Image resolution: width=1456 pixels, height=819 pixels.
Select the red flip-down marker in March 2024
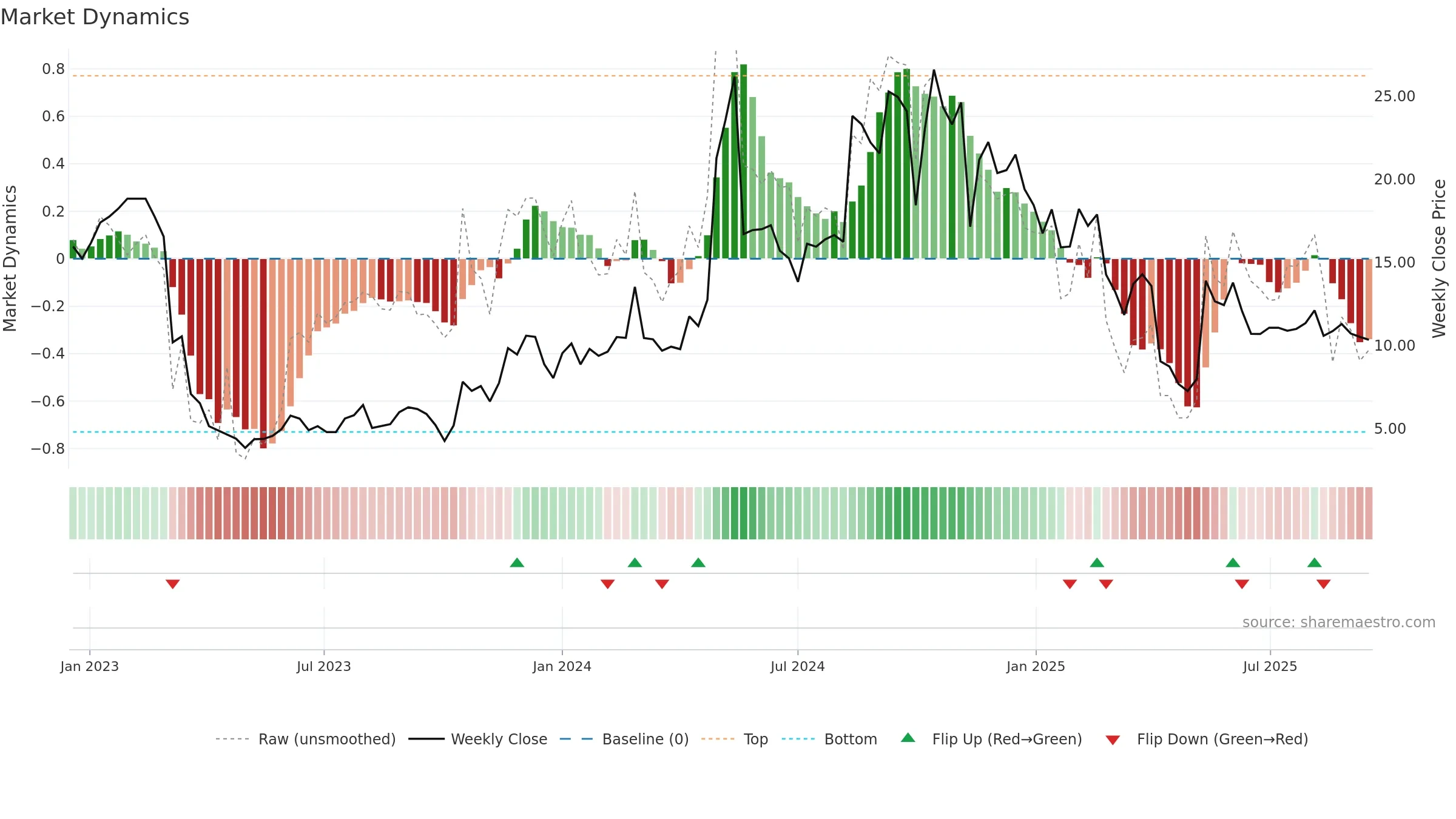(662, 584)
